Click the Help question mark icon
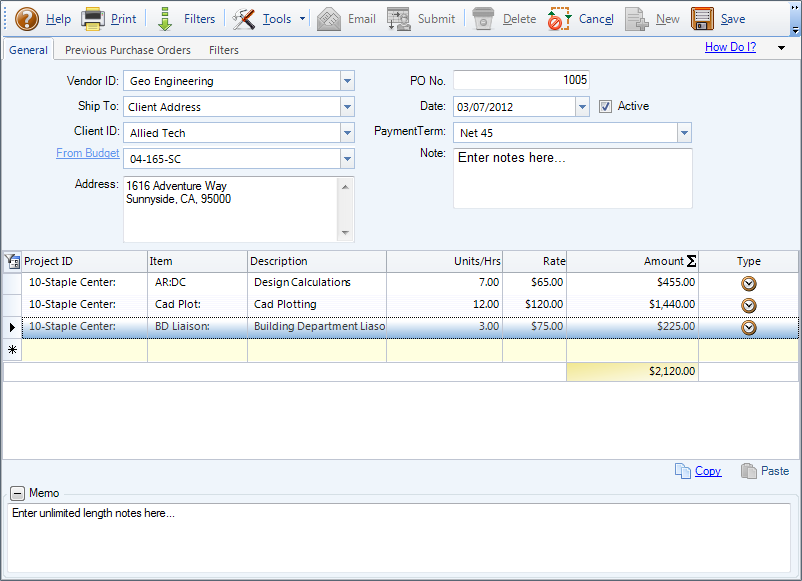 tap(27, 19)
